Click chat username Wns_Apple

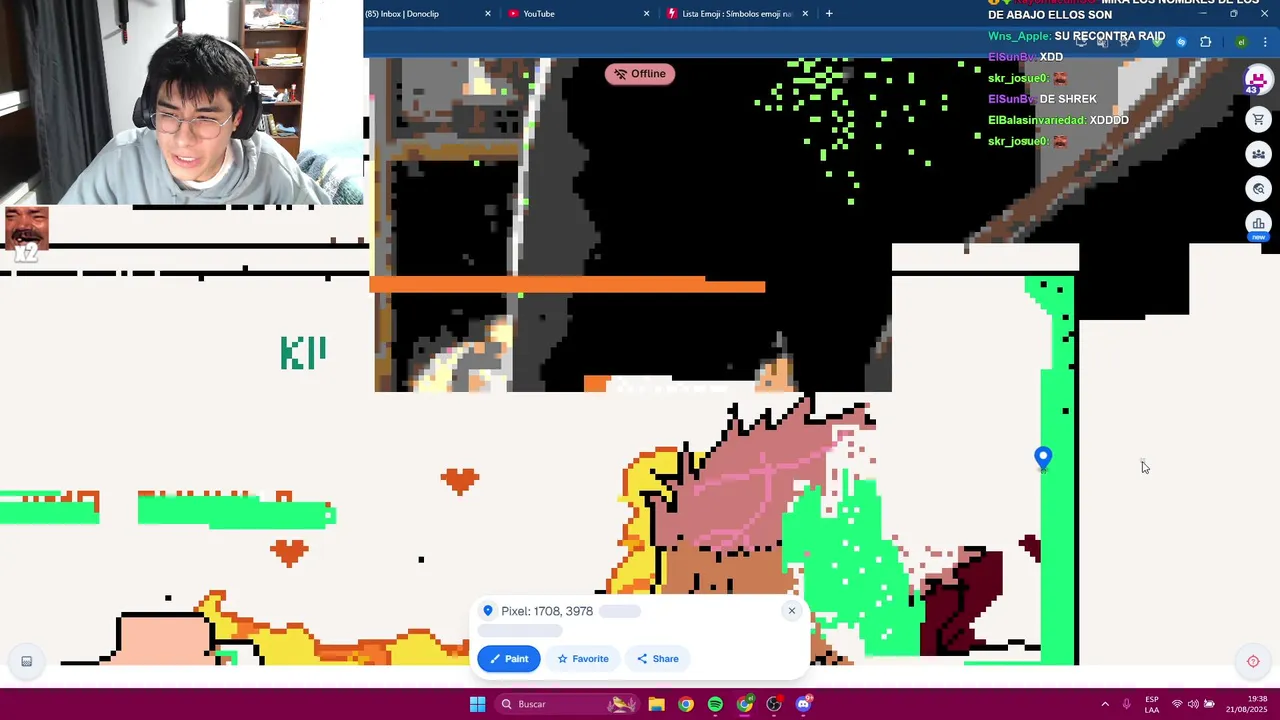point(1019,36)
